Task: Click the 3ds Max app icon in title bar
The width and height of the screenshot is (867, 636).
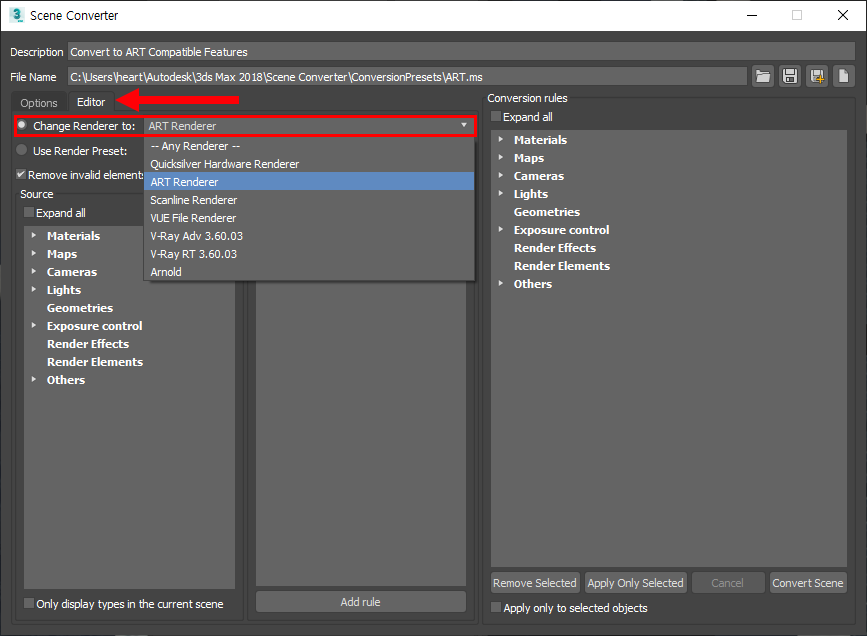Action: [17, 15]
